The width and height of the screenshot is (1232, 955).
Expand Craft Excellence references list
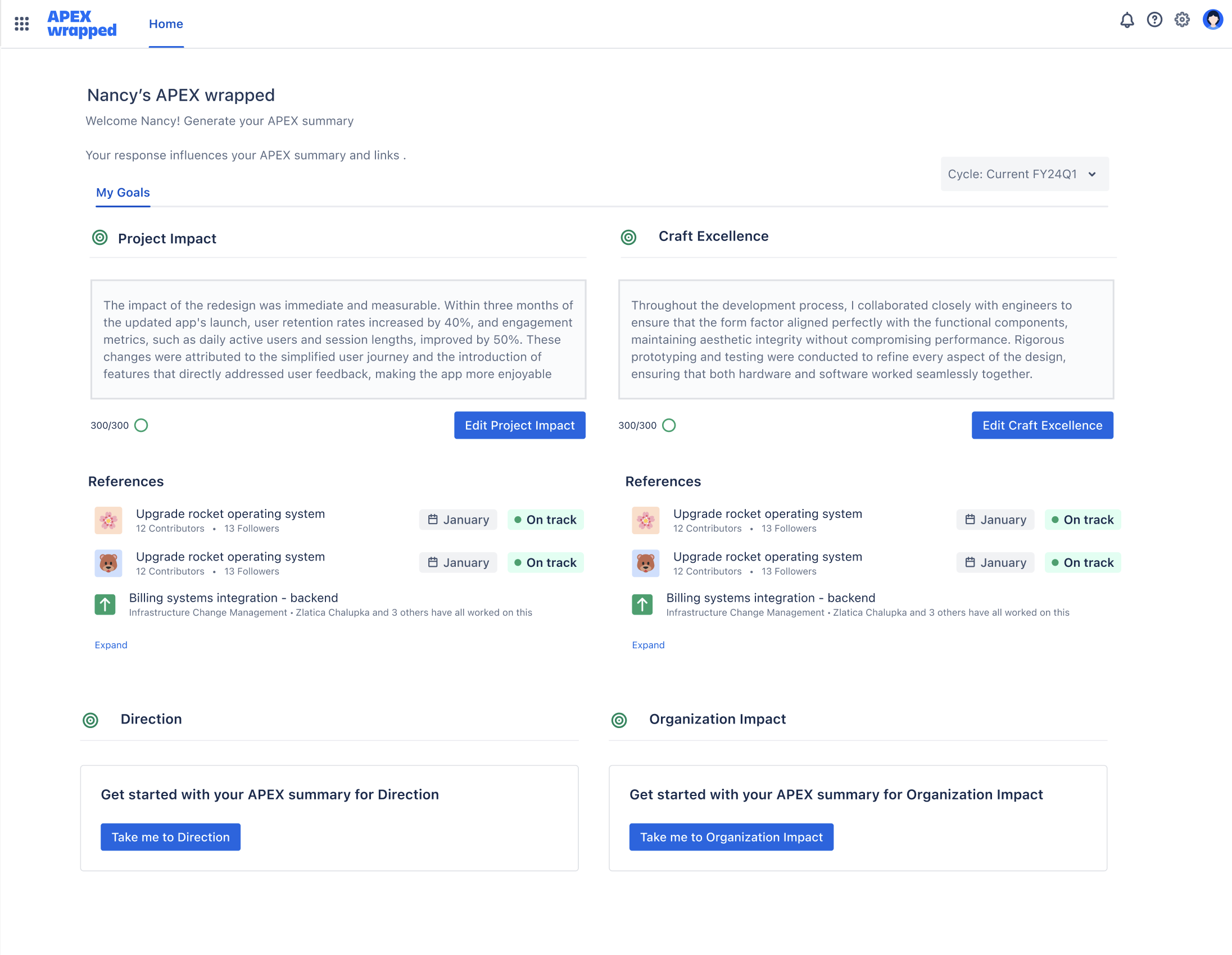tap(648, 645)
